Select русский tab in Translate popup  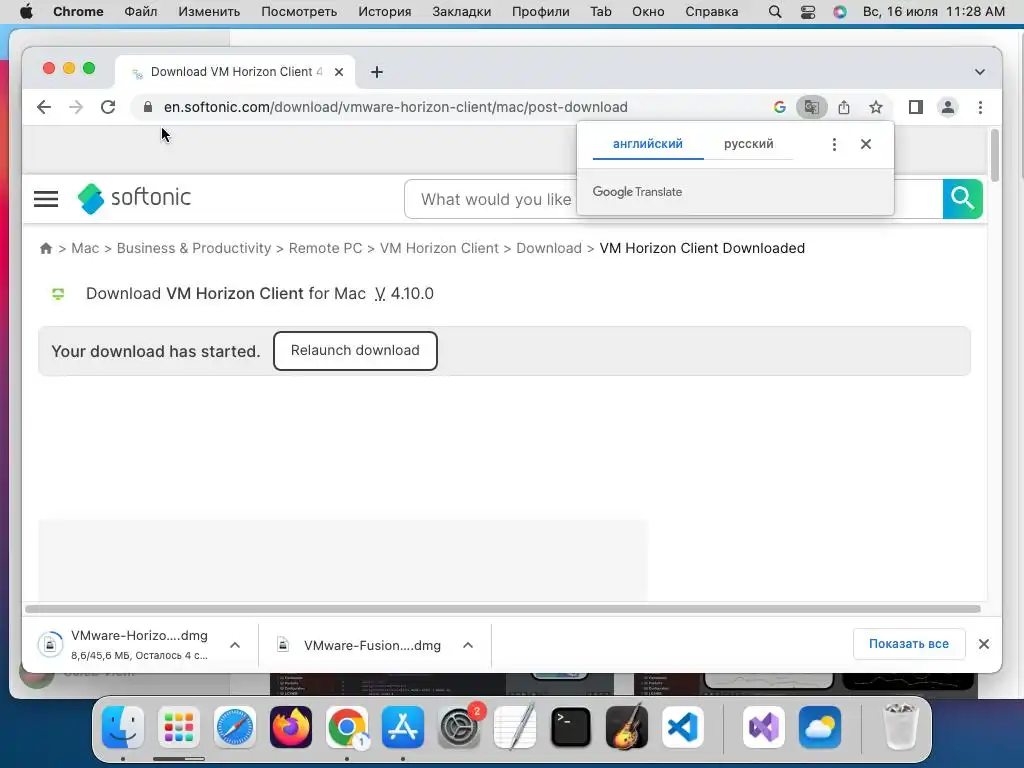pyautogui.click(x=748, y=144)
